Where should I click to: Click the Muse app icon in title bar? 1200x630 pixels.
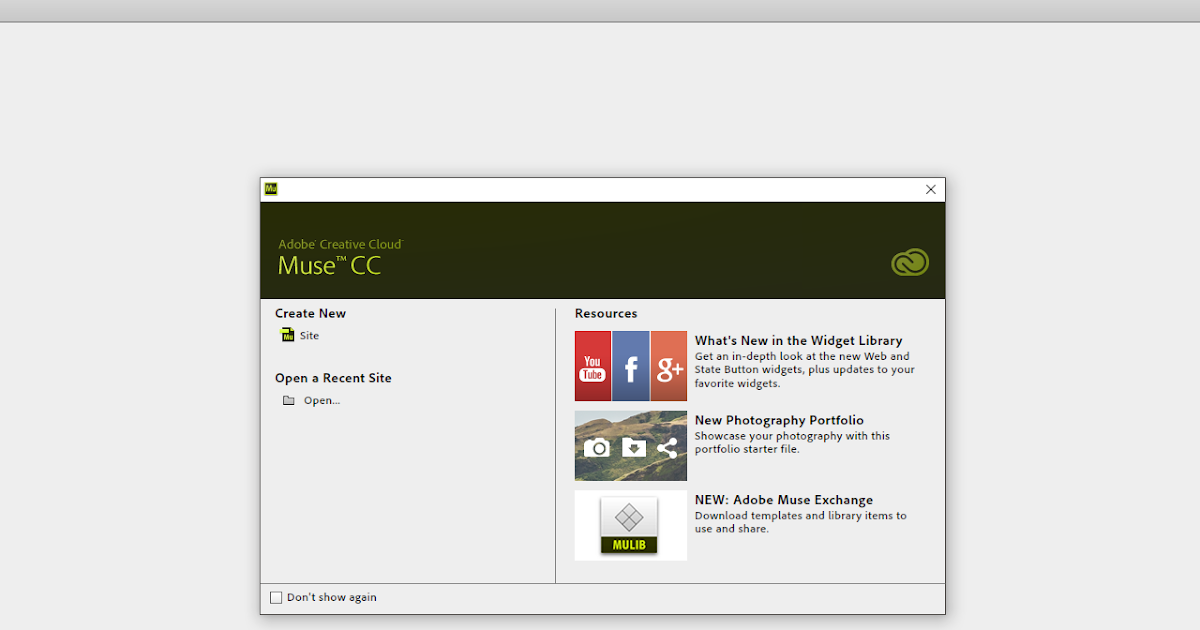click(271, 189)
